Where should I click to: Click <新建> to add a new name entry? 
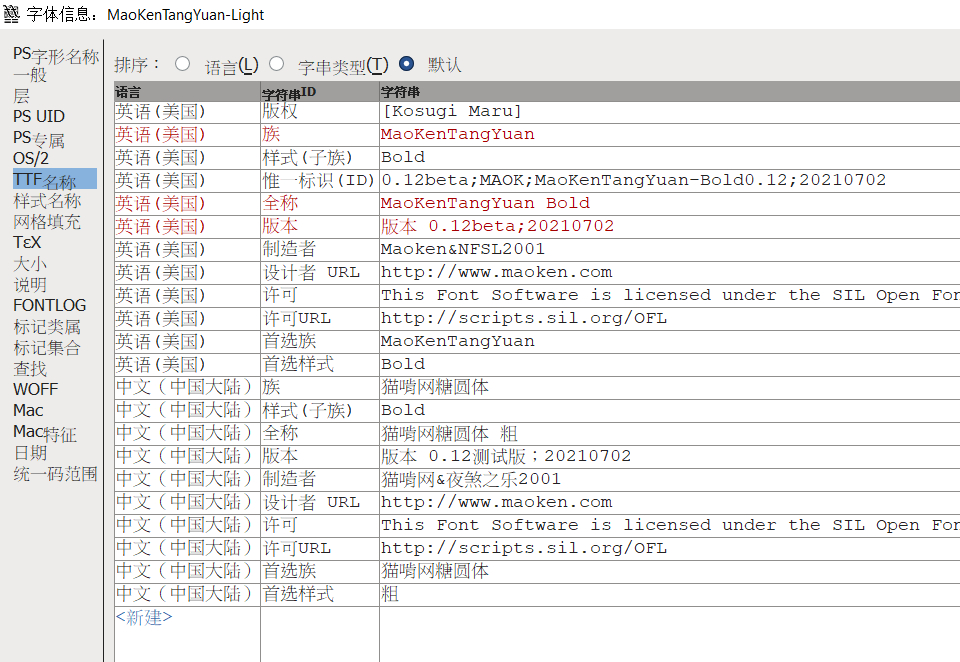[x=144, y=617]
